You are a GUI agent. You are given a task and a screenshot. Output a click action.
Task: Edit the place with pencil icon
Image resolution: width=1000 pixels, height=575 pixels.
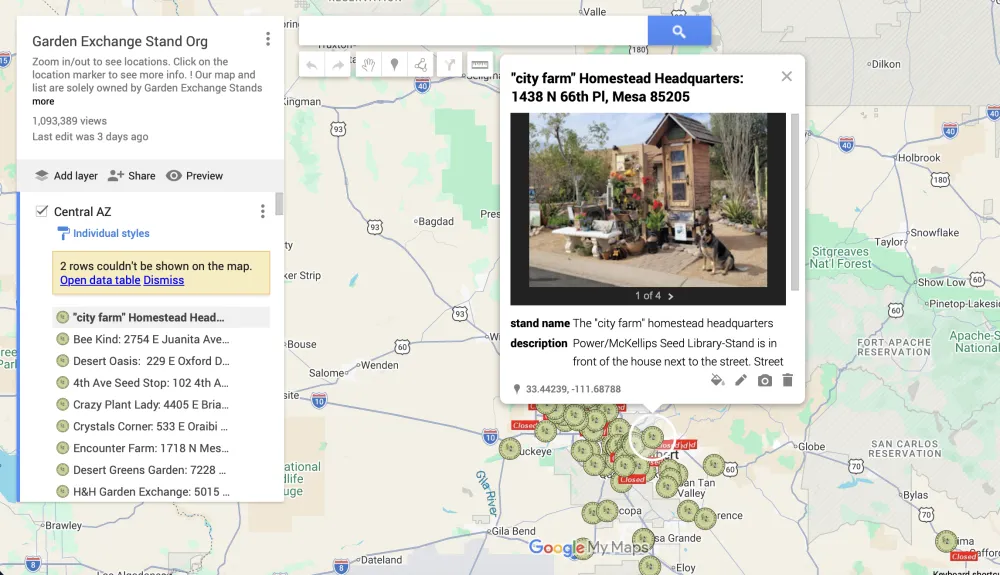click(x=741, y=380)
